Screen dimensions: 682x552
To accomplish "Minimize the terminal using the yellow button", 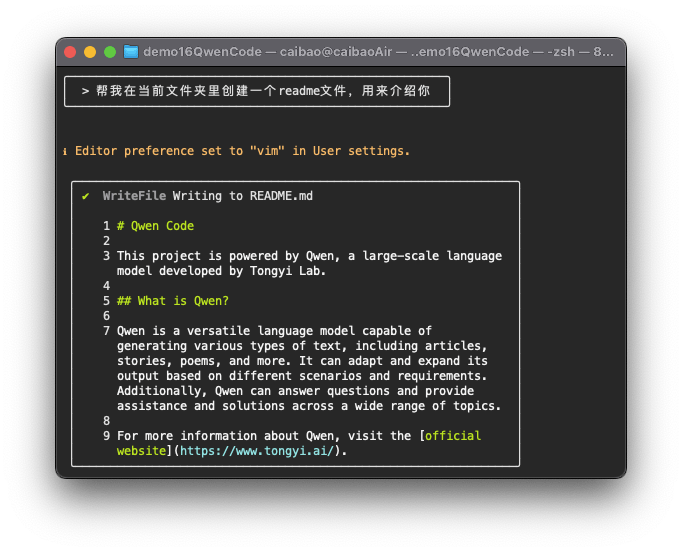I will coord(90,51).
